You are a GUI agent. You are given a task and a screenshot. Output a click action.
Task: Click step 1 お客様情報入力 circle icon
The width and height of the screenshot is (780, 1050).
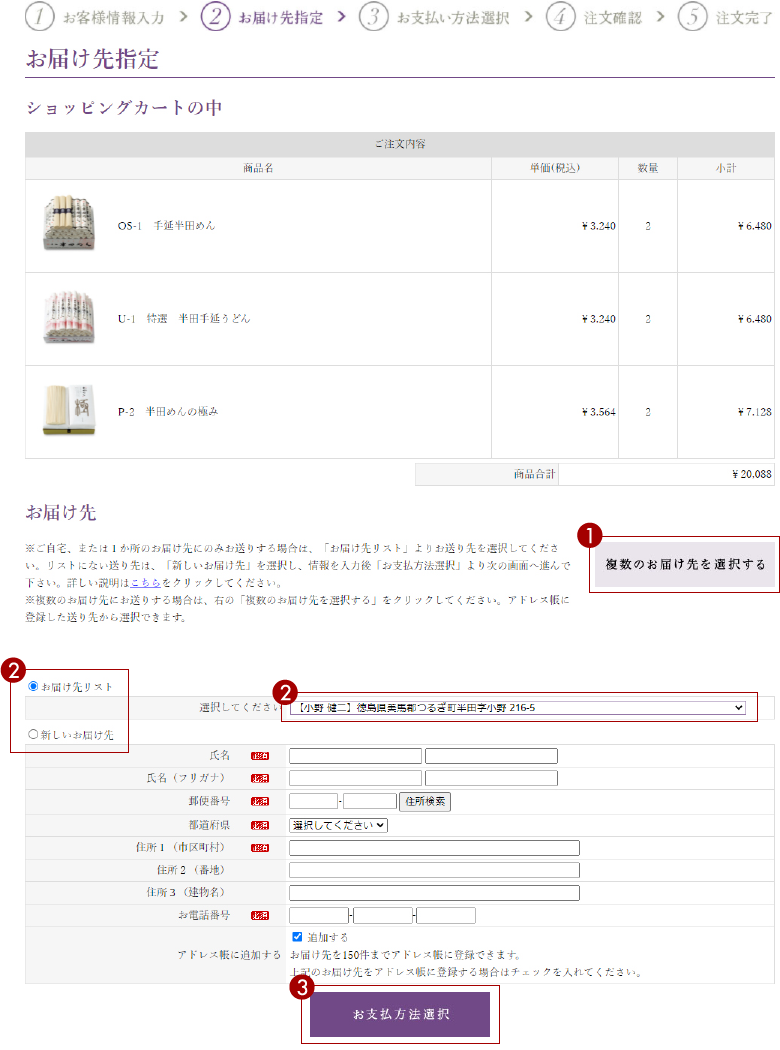(39, 17)
